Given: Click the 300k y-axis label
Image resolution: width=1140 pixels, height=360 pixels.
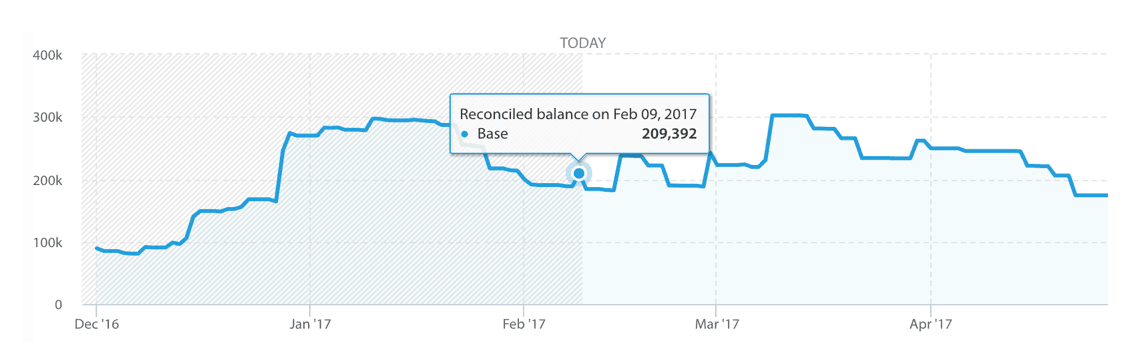Looking at the screenshot, I should [47, 117].
